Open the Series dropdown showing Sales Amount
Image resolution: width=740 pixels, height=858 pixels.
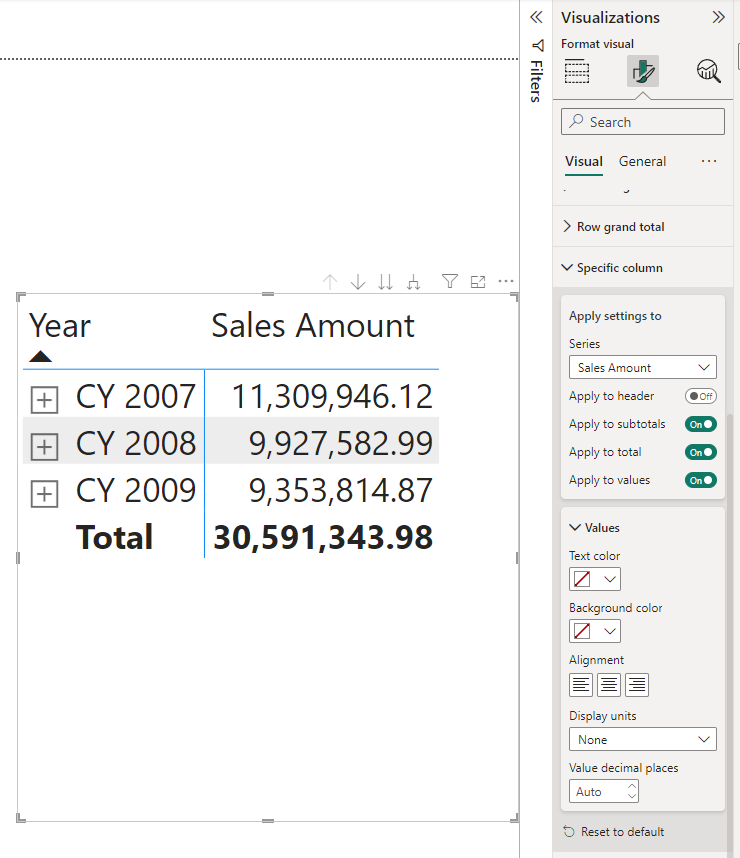tap(642, 368)
